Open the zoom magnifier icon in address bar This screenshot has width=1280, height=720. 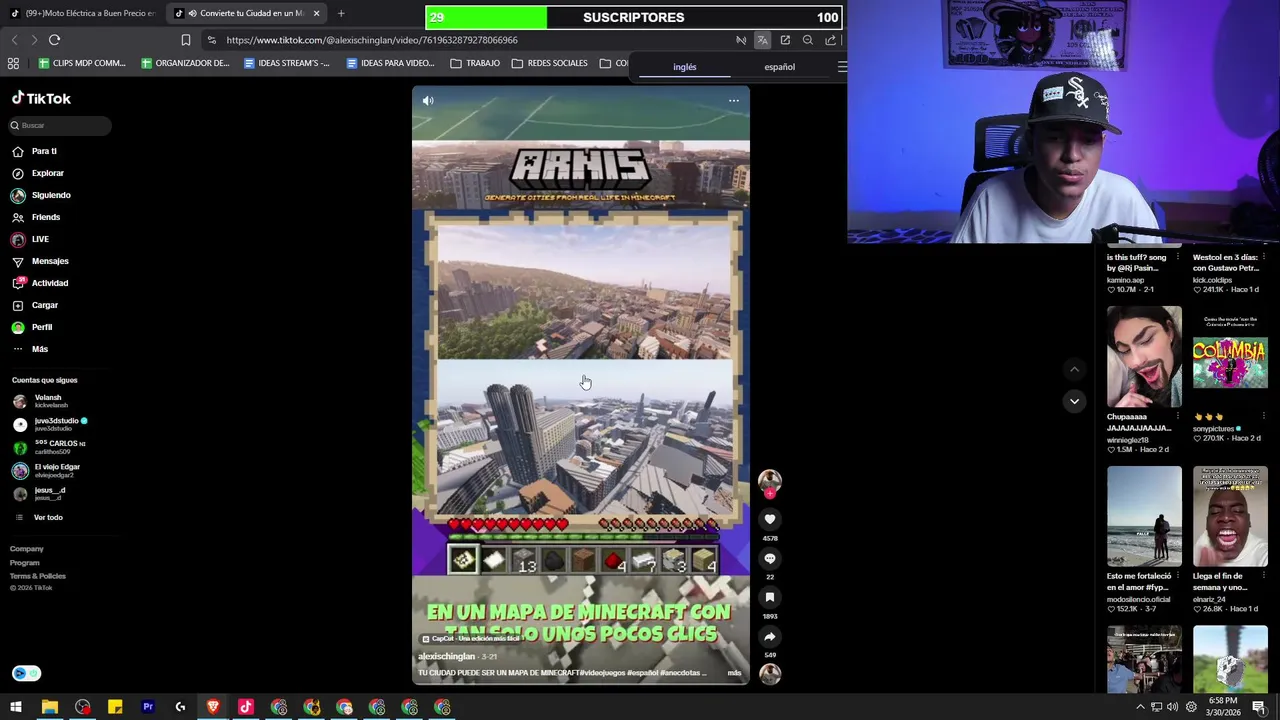(x=808, y=40)
